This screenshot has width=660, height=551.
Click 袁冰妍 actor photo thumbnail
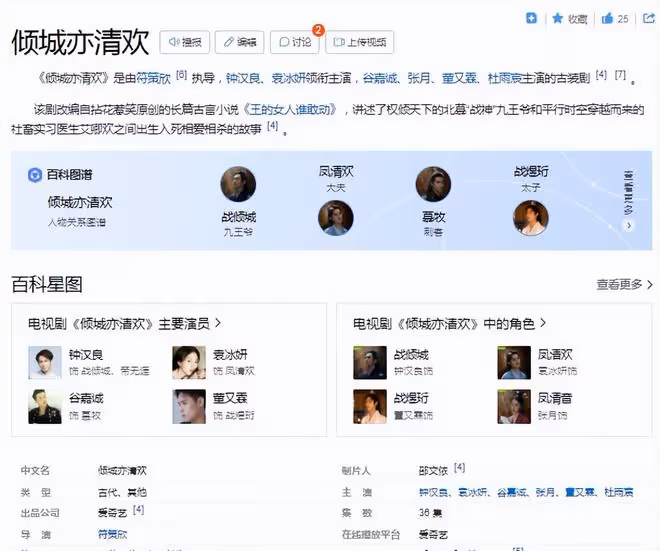click(x=189, y=363)
